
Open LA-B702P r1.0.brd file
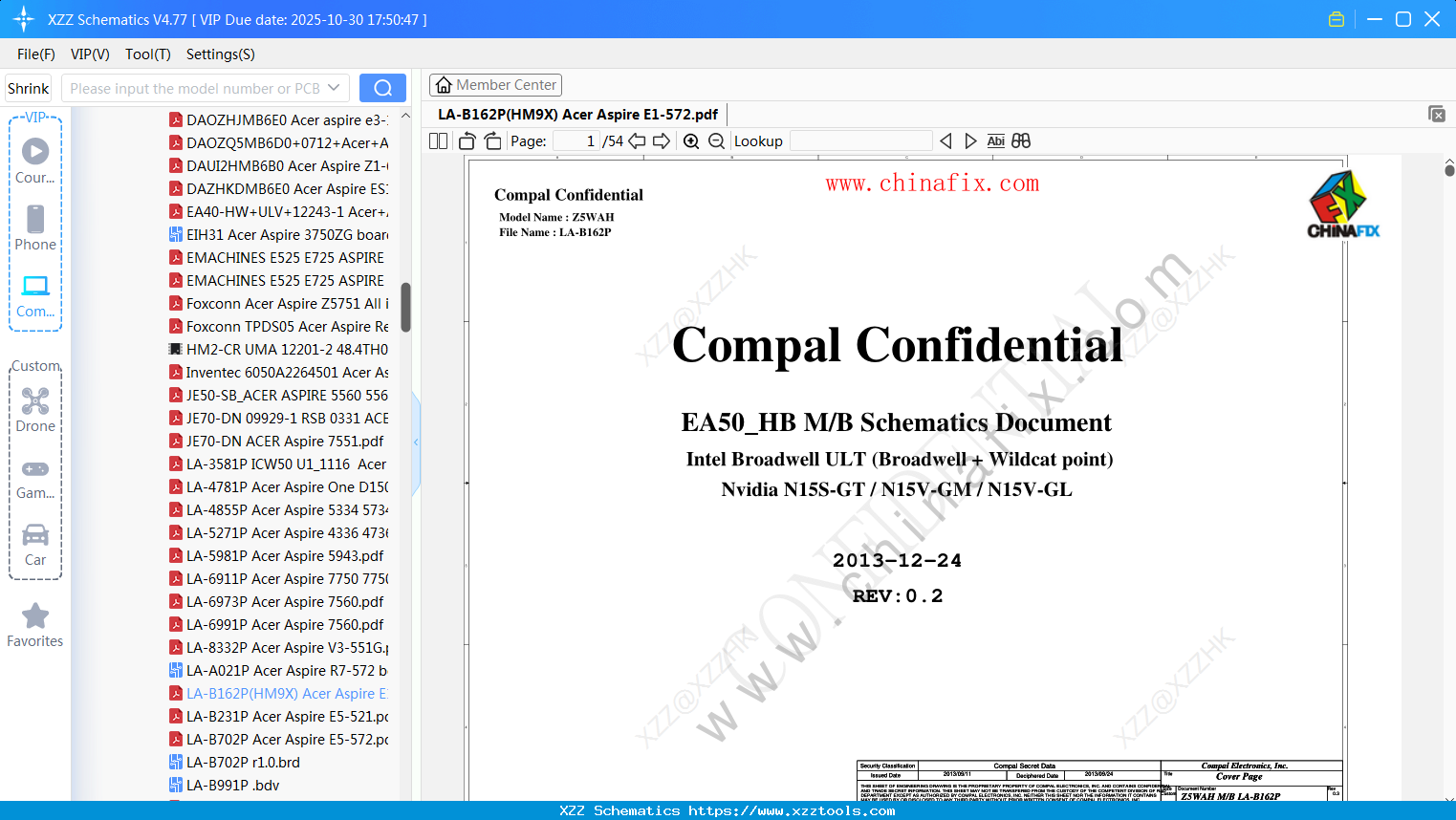tap(234, 763)
